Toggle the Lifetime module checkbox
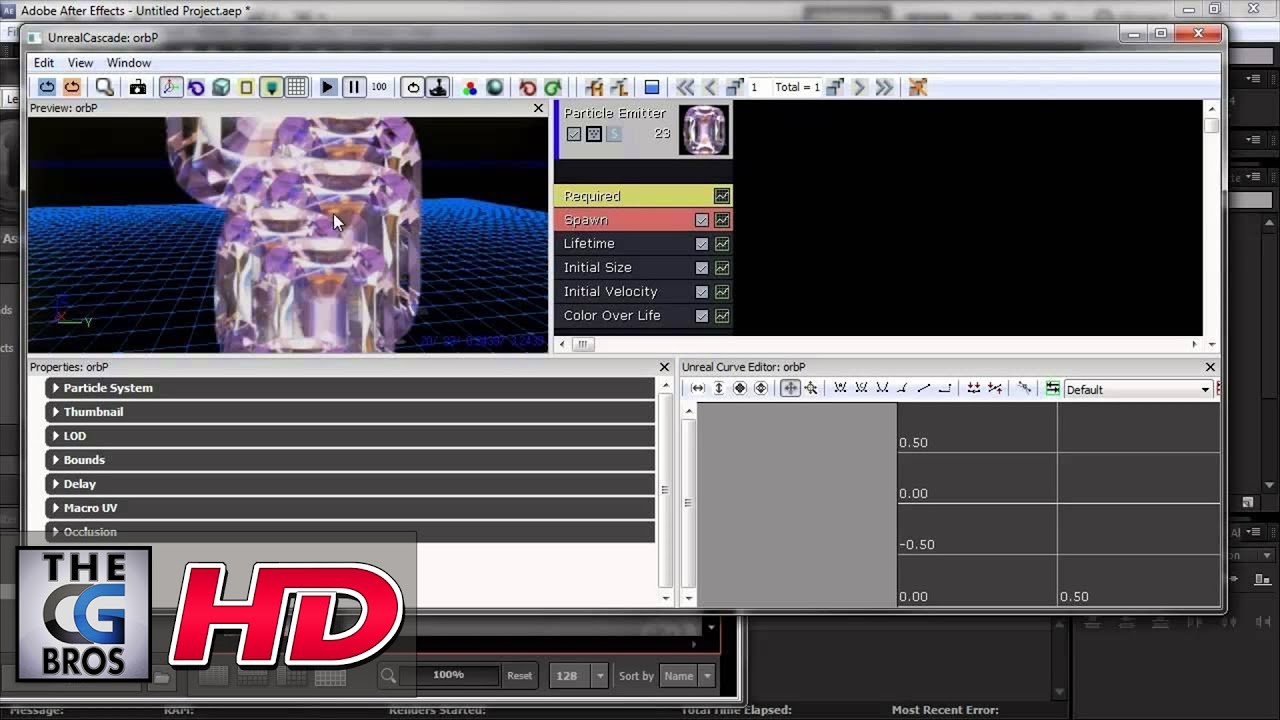This screenshot has height=720, width=1280. click(x=702, y=244)
